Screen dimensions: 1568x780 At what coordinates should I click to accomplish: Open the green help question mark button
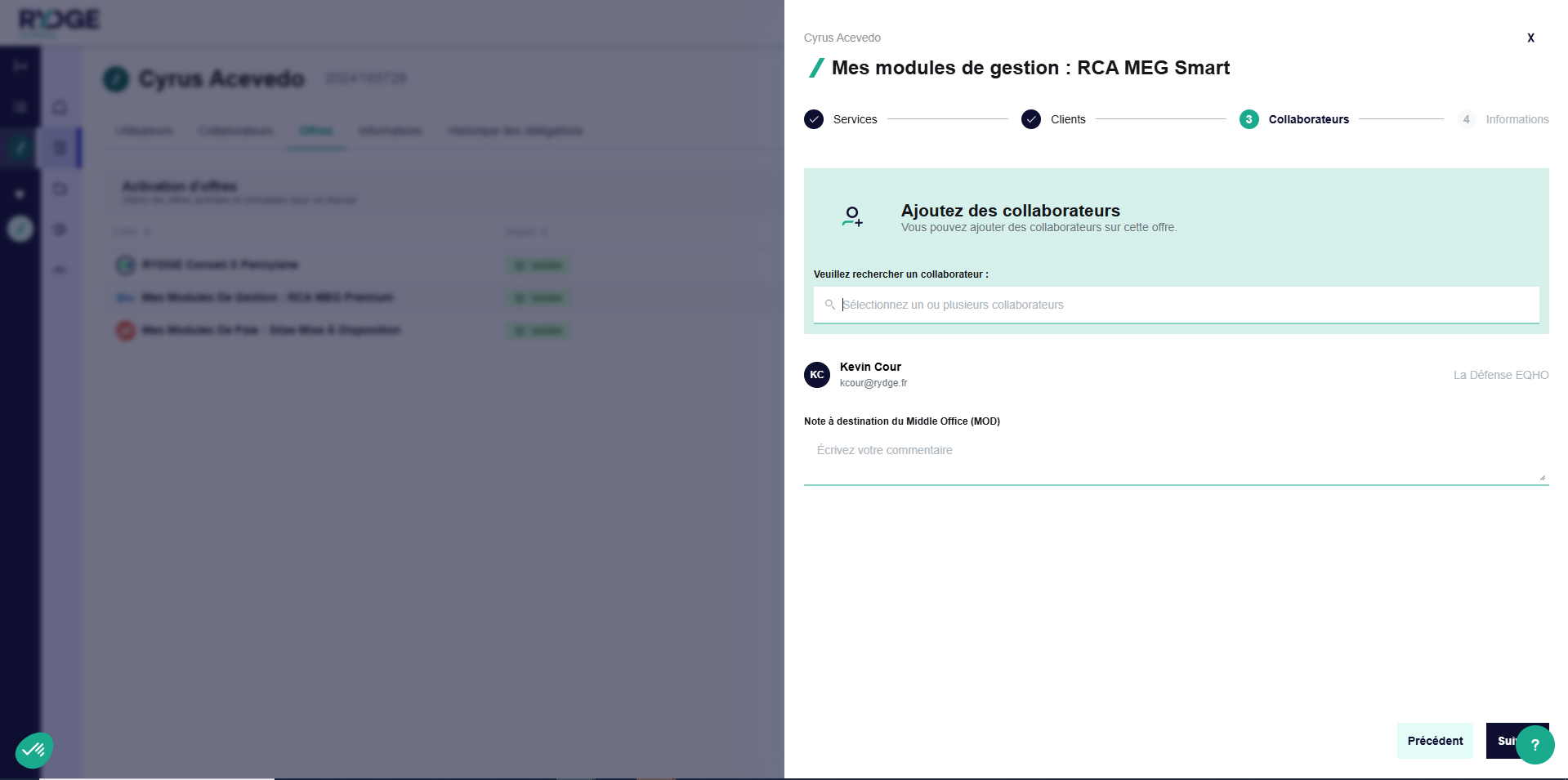click(x=1535, y=744)
